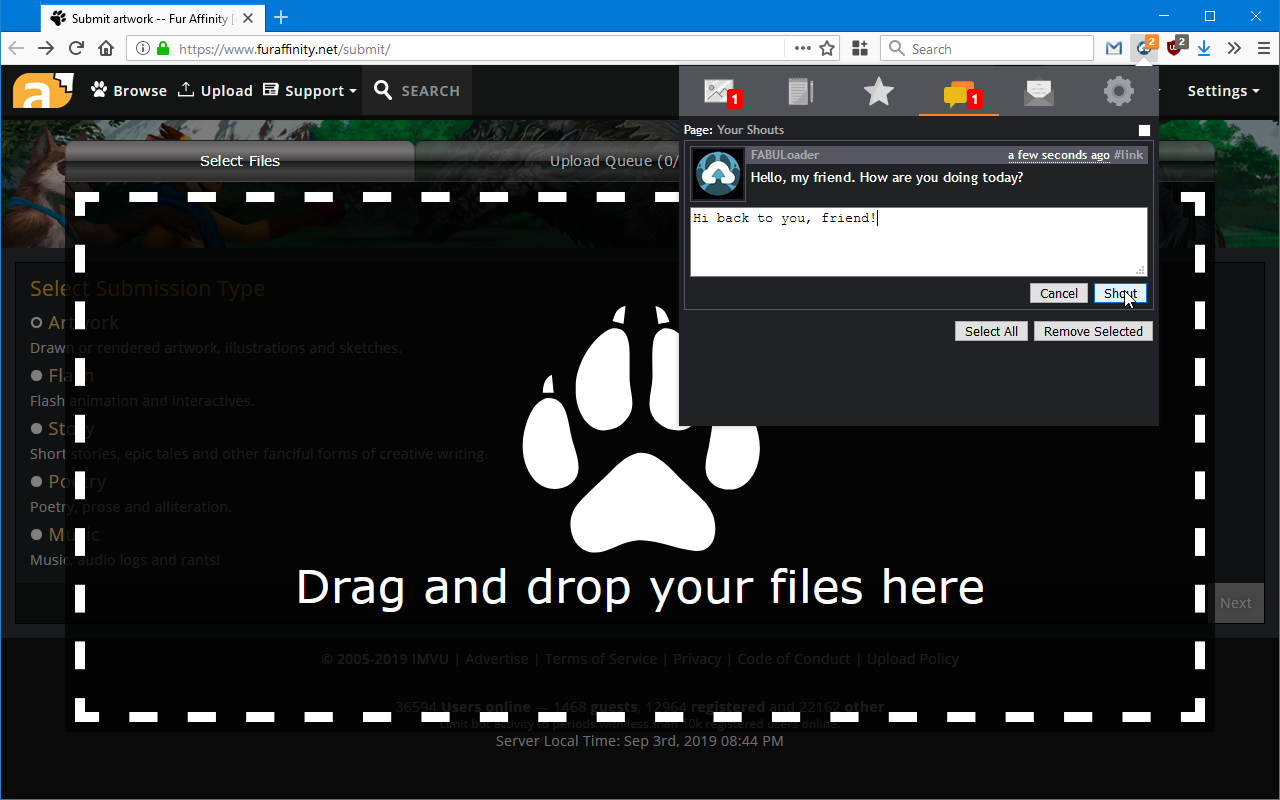The image size is (1280, 800).
Task: Open the Terms of Service link
Action: (x=600, y=659)
